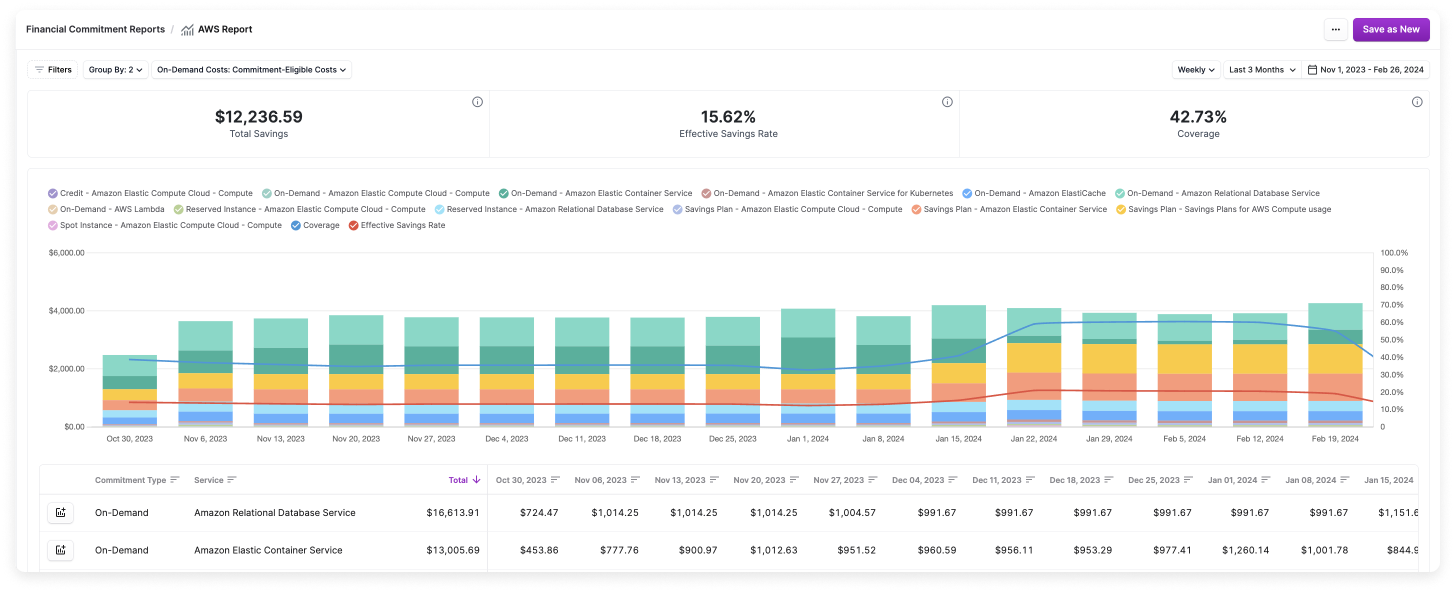Viewport: 1455px width, 592px height.
Task: Toggle On-Demand - Amazon Elastic Compute Cloud legend
Action: point(376,194)
